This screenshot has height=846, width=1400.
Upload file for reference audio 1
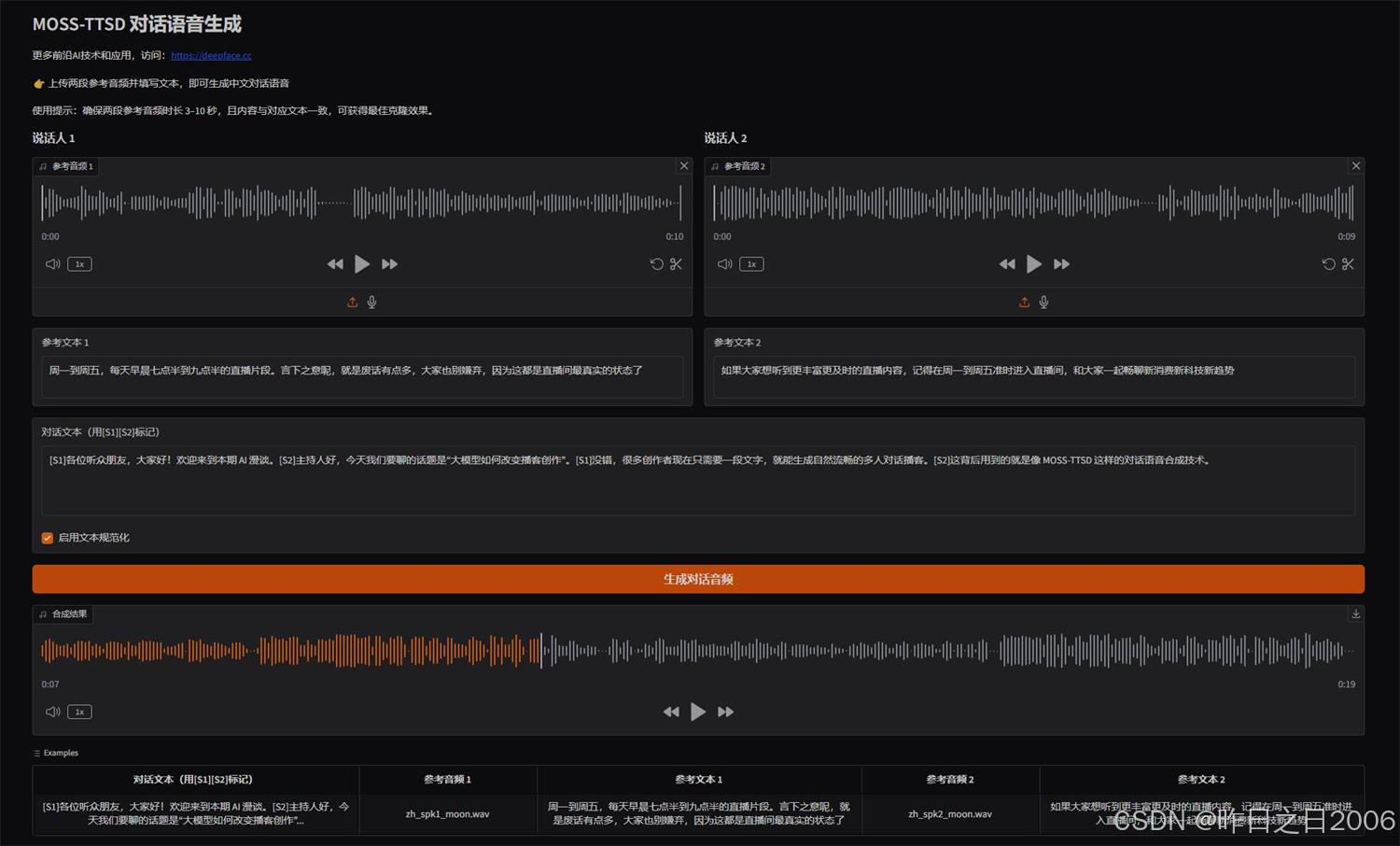pyautogui.click(x=353, y=302)
